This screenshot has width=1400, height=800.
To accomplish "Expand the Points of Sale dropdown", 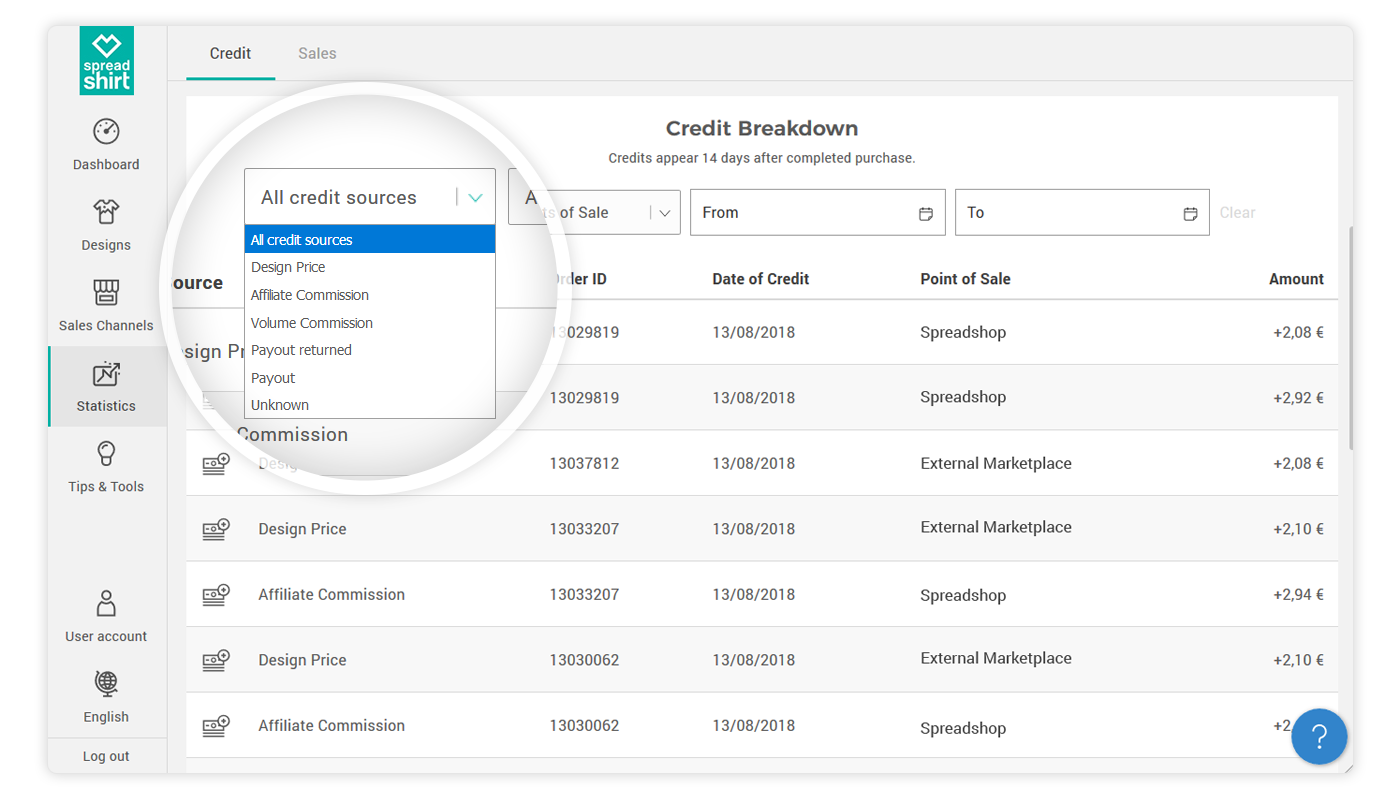I will click(664, 213).
